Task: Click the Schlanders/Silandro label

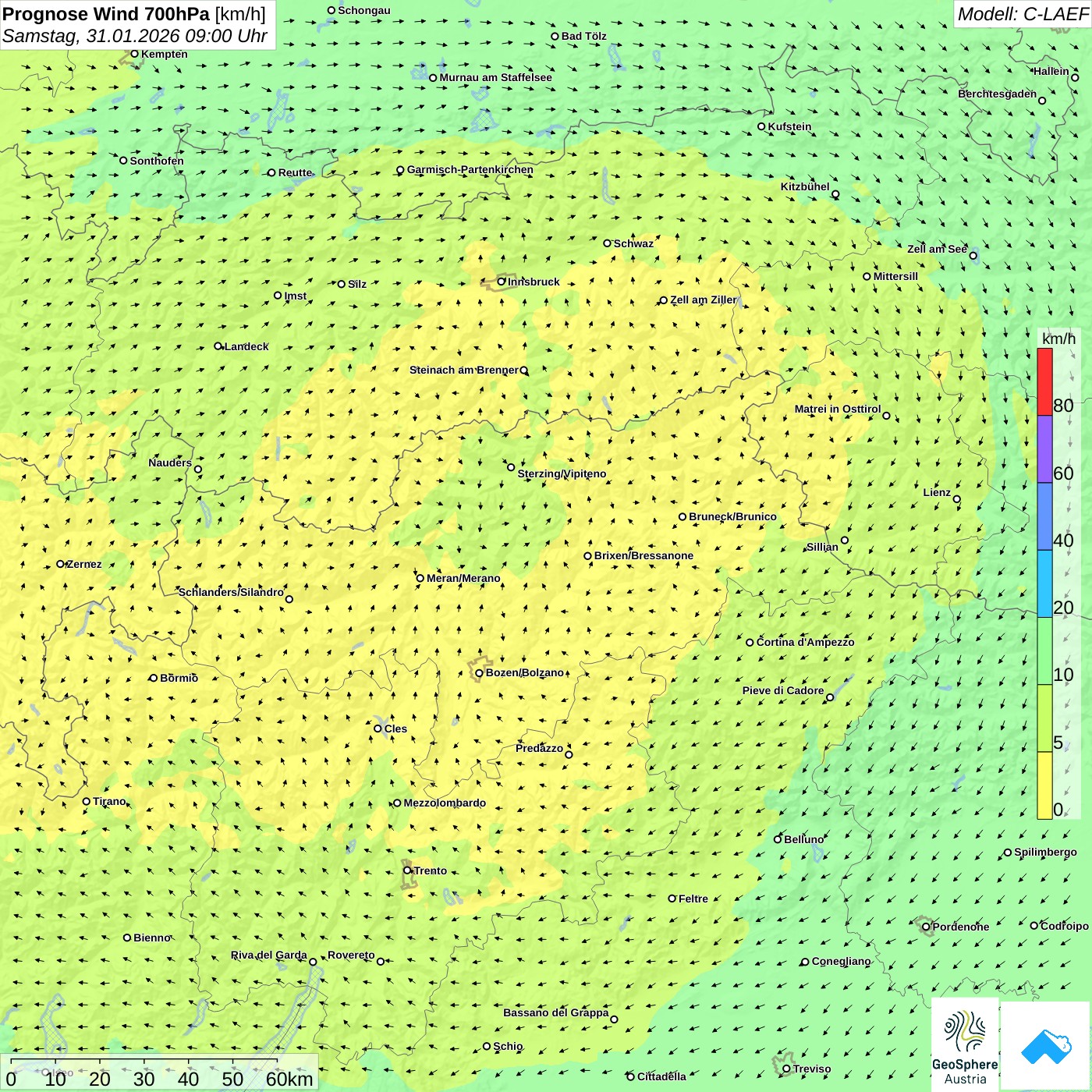Action: point(231,592)
